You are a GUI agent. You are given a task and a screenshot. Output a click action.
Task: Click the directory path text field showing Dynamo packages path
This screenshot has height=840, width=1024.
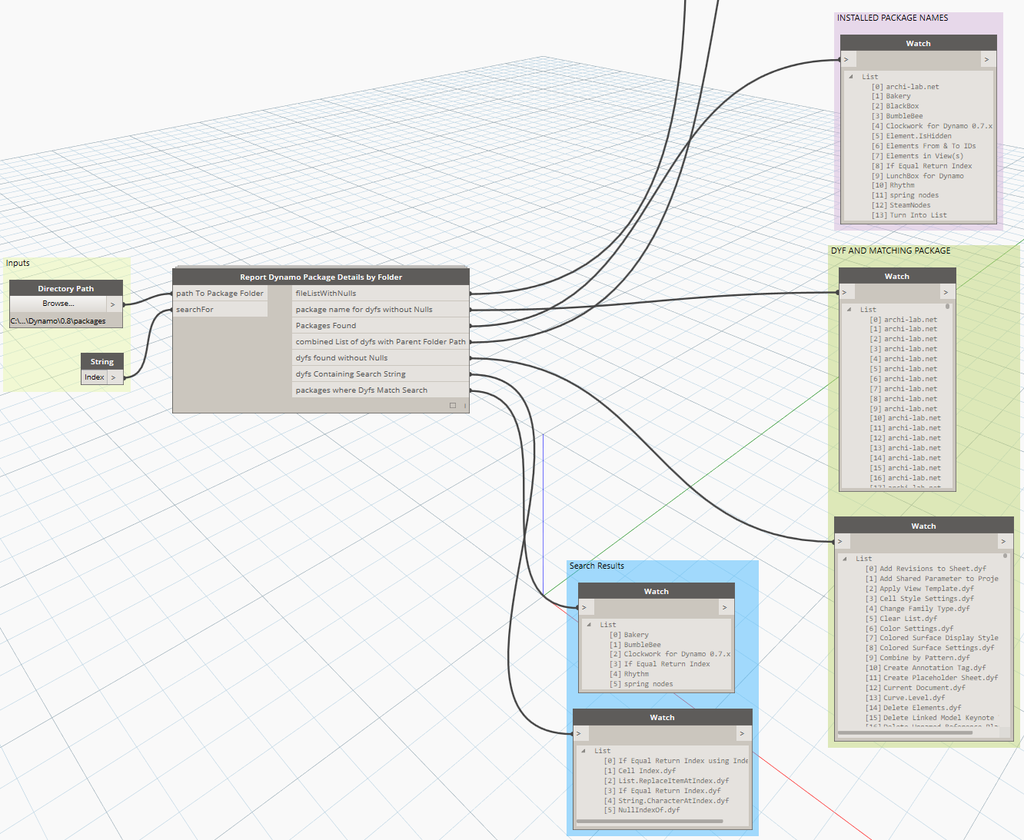(60, 321)
